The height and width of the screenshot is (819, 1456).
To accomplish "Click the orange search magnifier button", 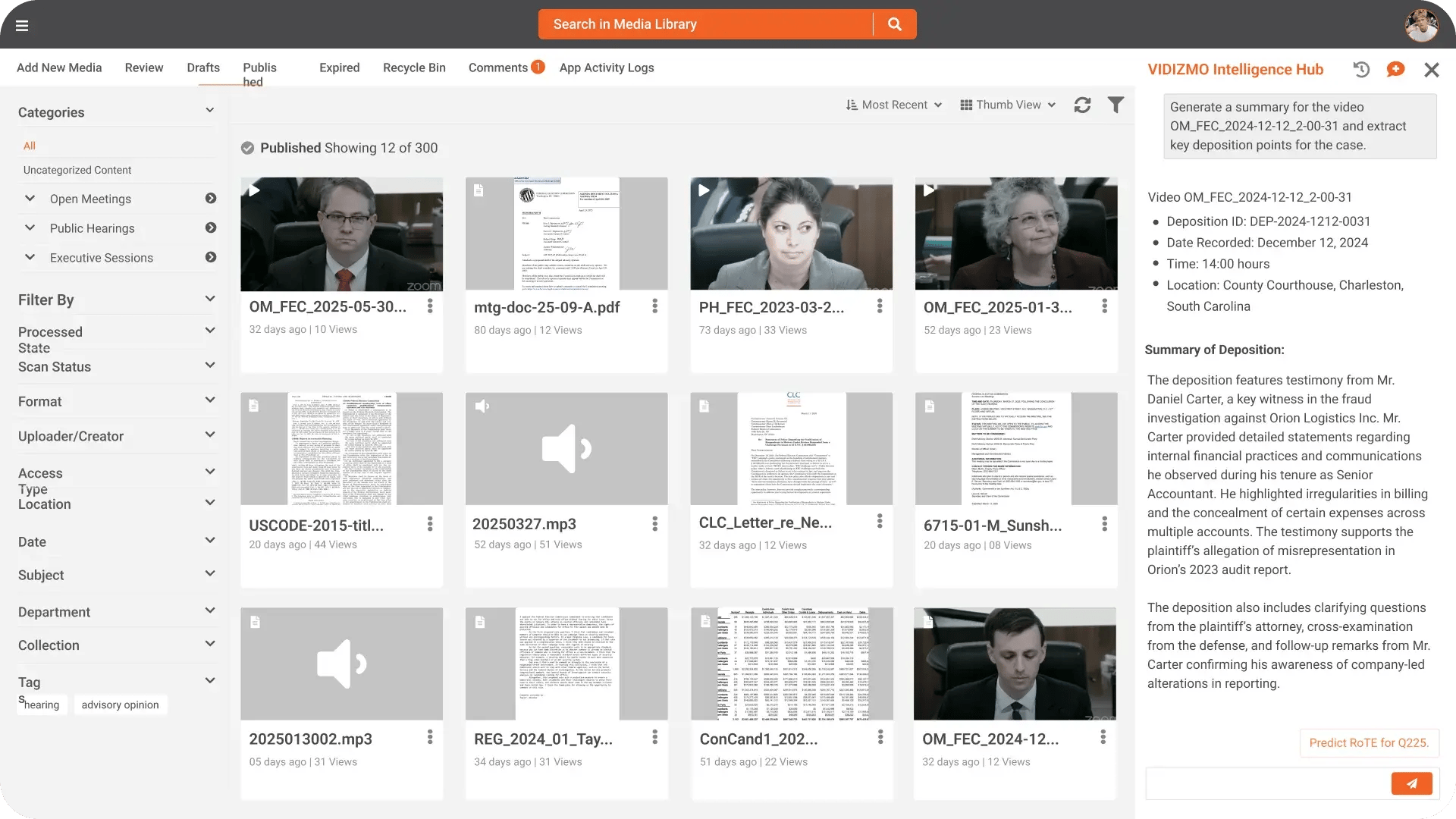I will pos(895,24).
